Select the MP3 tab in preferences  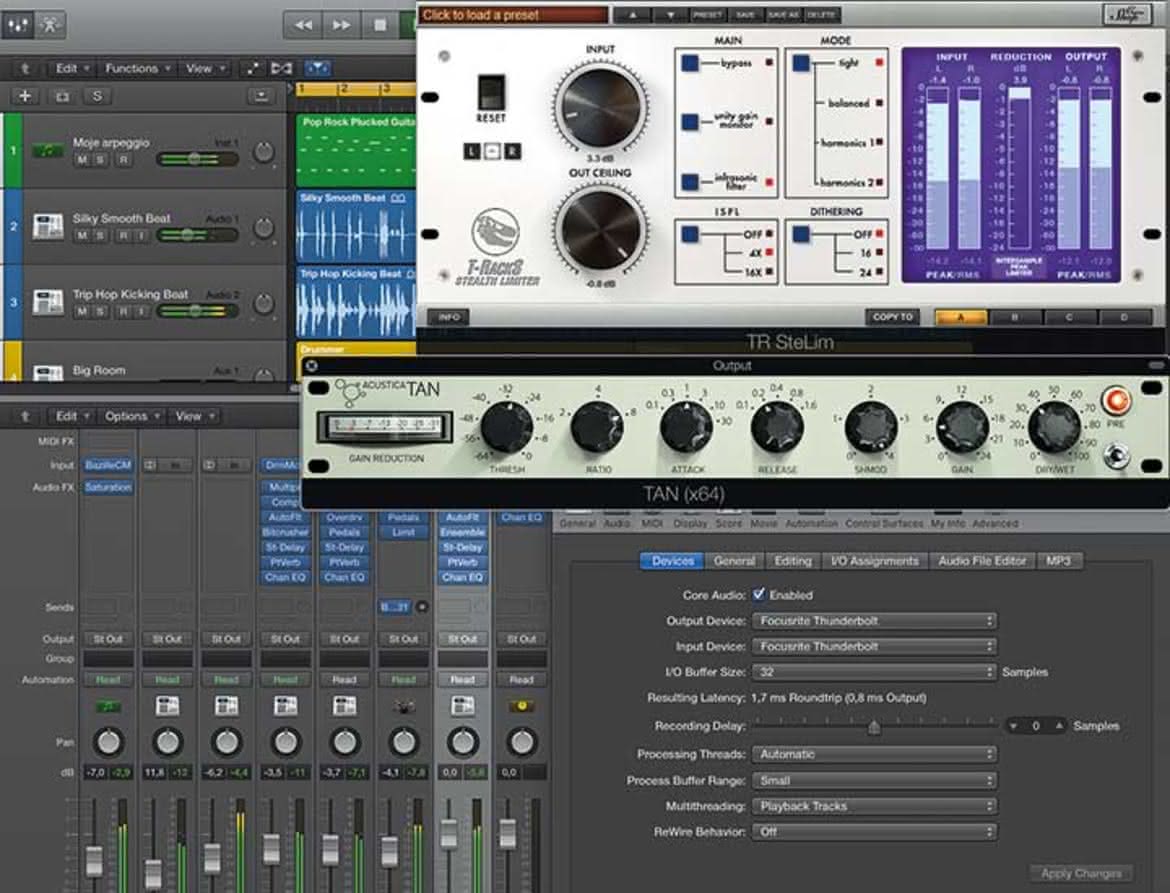[1058, 561]
